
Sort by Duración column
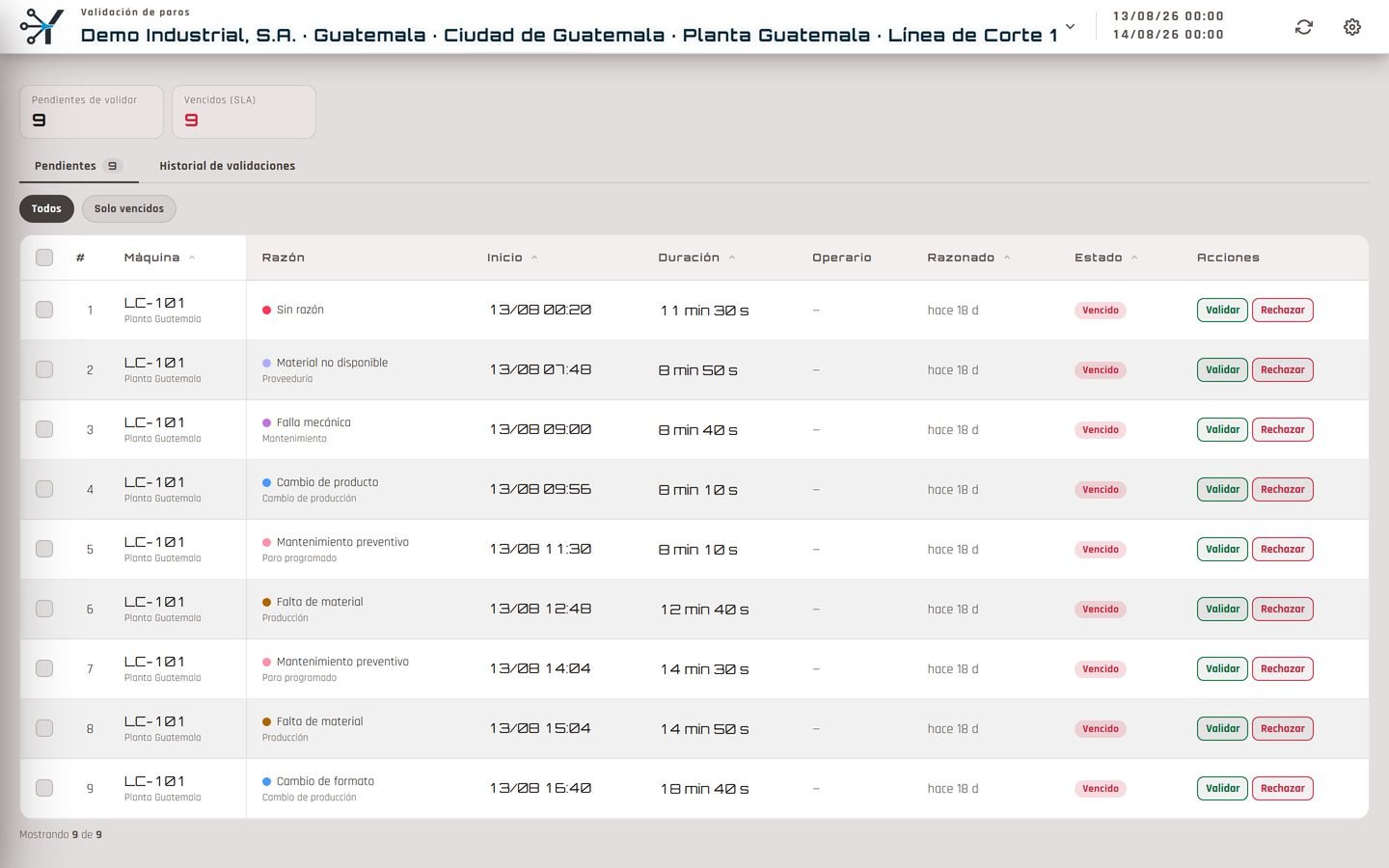[696, 258]
